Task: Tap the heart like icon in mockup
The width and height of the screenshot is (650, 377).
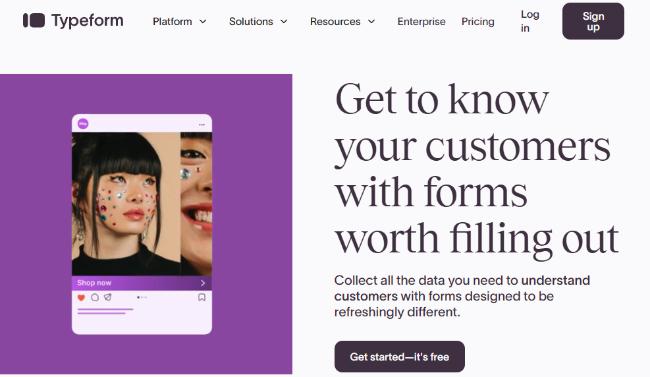Action: point(81,297)
